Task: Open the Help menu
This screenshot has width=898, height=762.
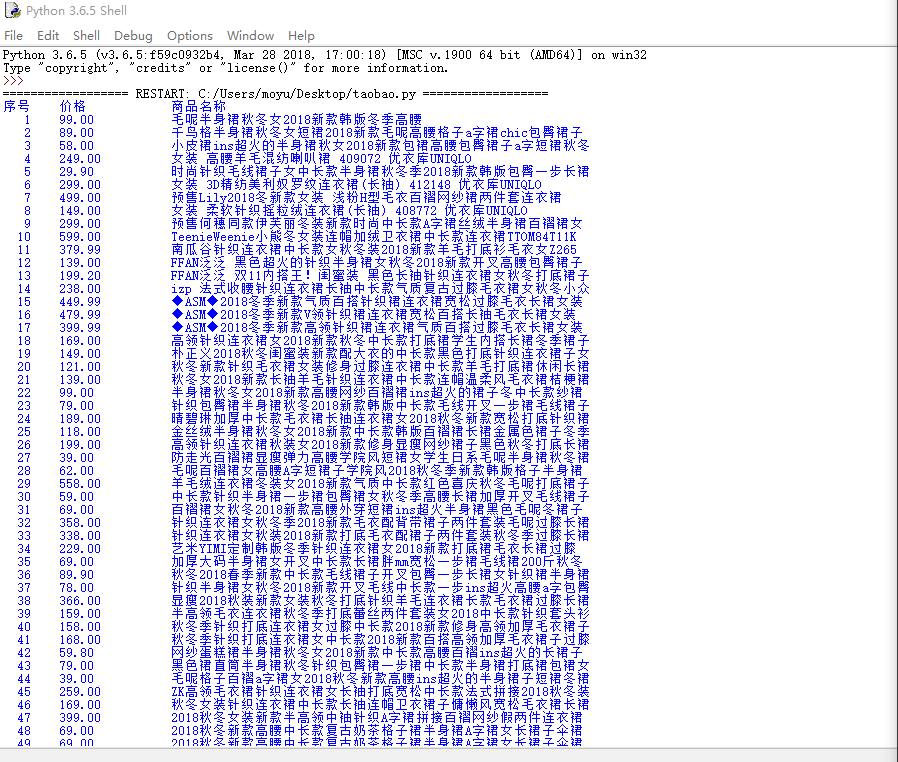Action: [x=301, y=35]
